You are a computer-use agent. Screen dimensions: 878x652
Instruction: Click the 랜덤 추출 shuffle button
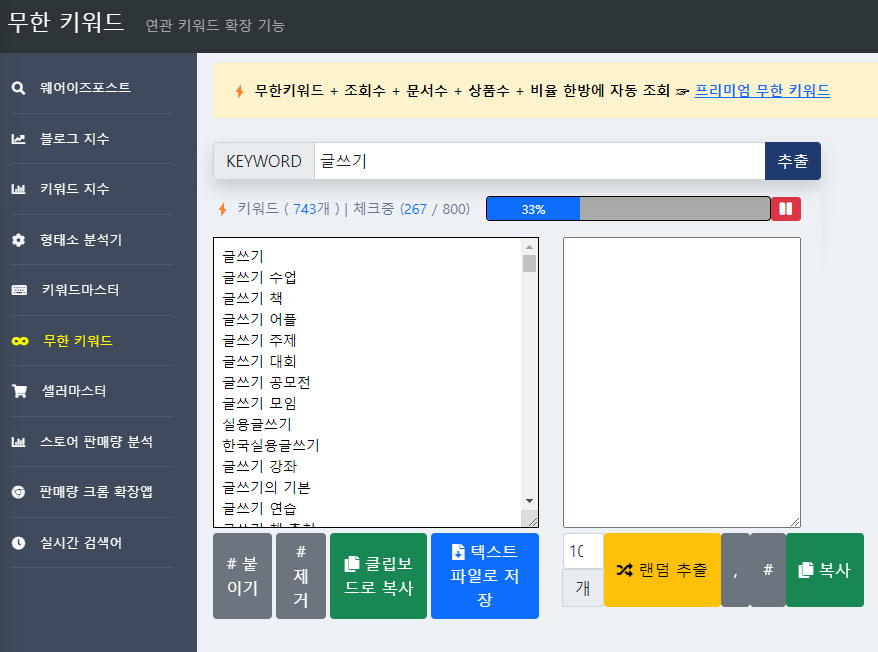point(662,570)
